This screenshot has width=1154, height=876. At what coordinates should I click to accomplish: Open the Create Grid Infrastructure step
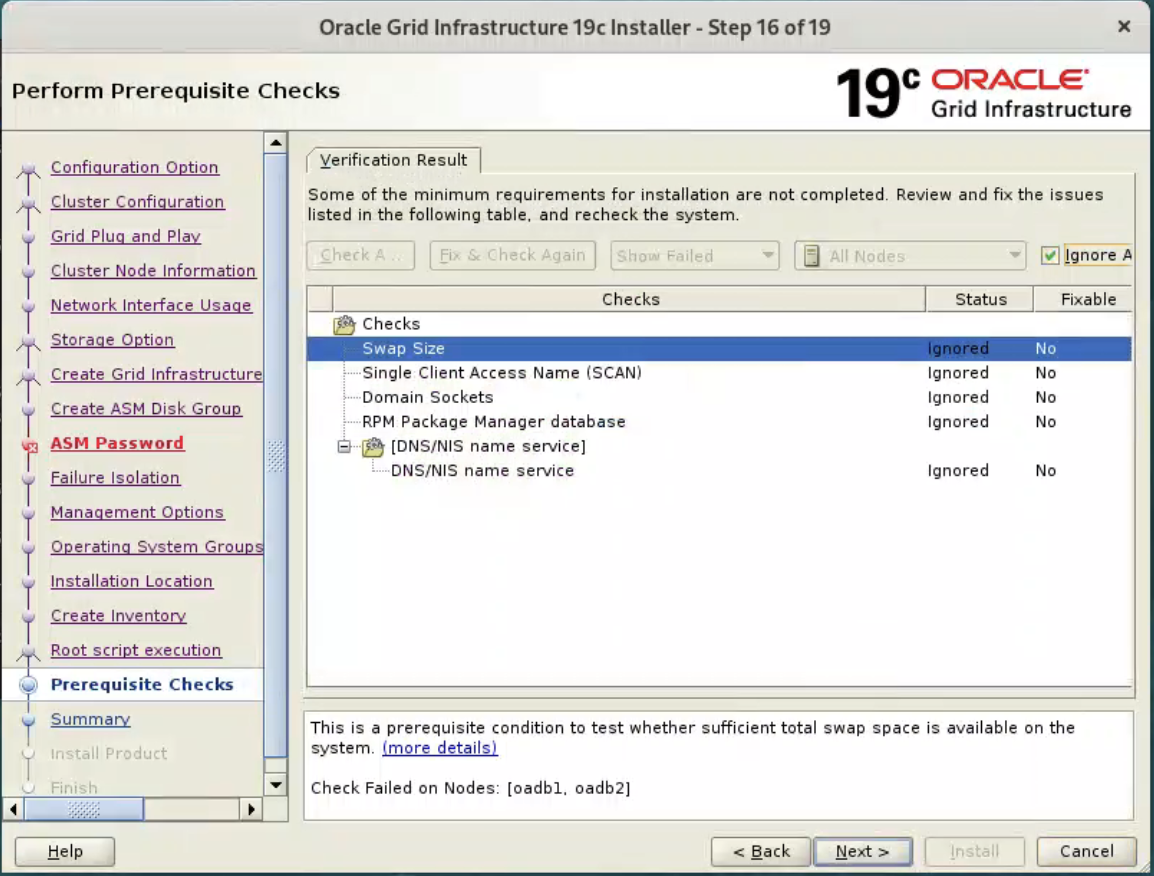click(x=156, y=375)
